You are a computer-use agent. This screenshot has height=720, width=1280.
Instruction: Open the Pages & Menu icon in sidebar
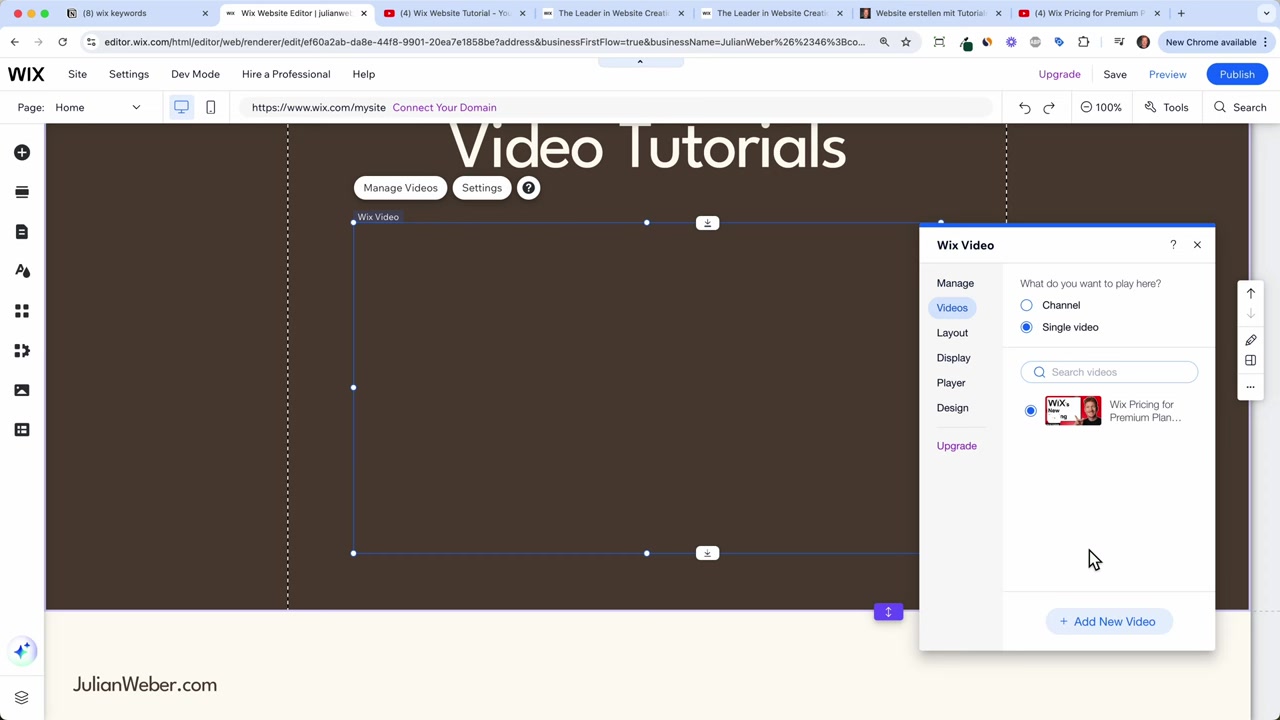22,232
